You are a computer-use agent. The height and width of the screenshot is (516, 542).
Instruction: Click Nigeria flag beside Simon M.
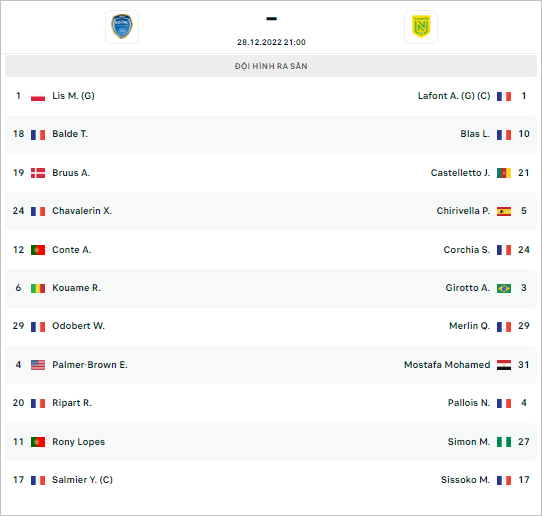coord(504,442)
